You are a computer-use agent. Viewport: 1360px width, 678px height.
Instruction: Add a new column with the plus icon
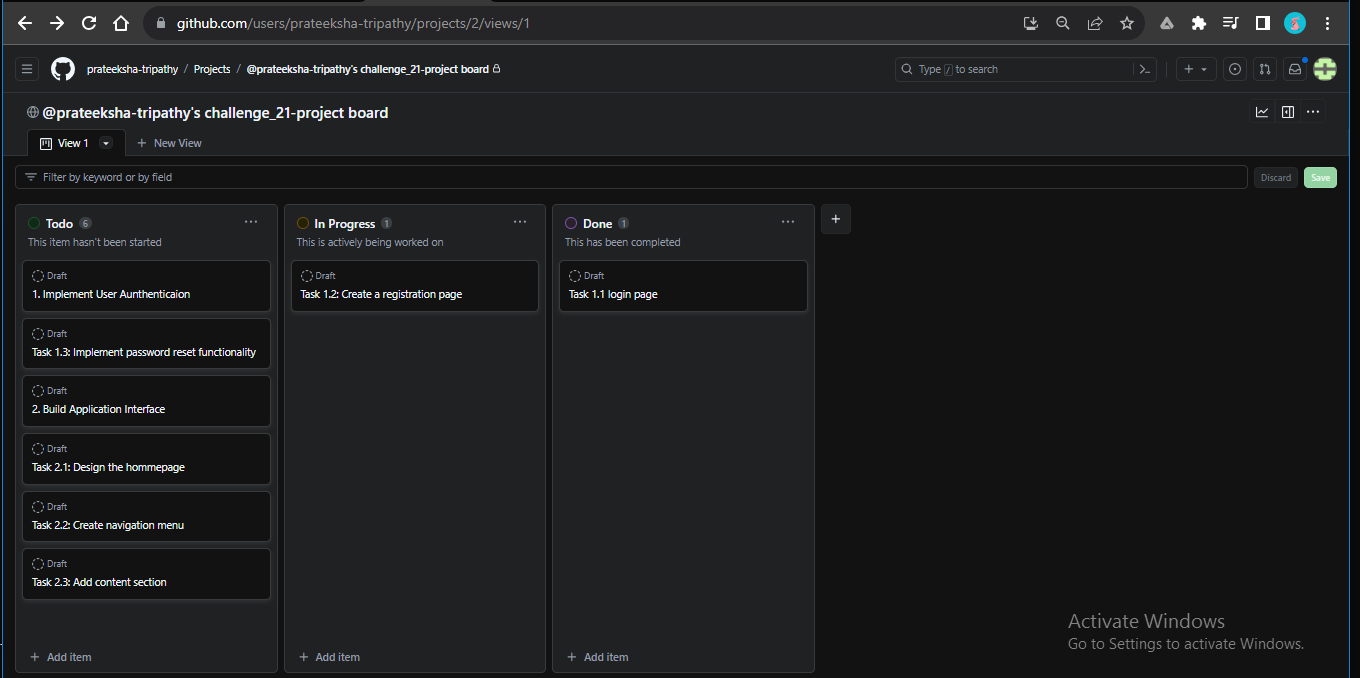pos(836,219)
